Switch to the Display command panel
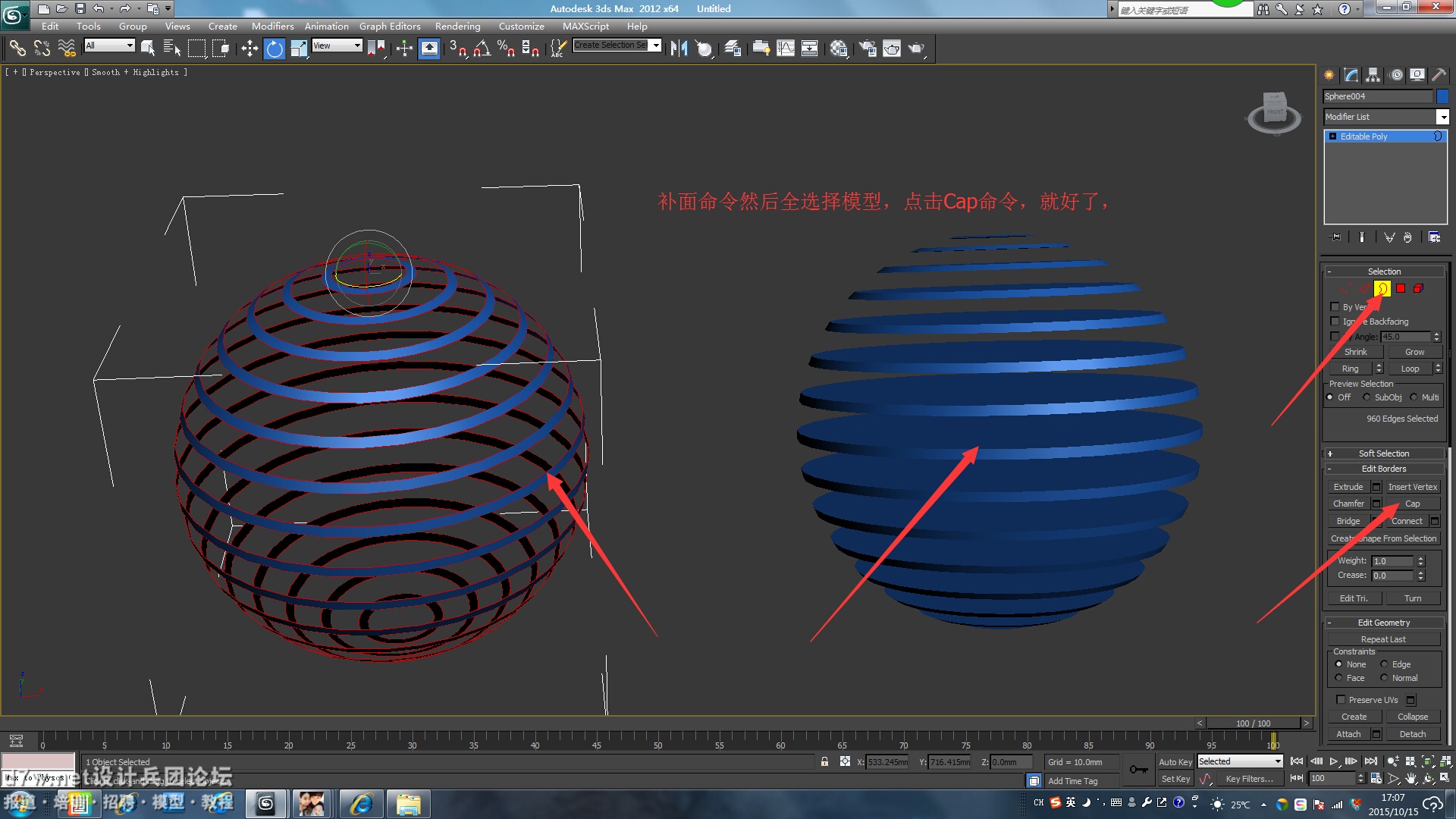Viewport: 1456px width, 819px height. 1417,74
